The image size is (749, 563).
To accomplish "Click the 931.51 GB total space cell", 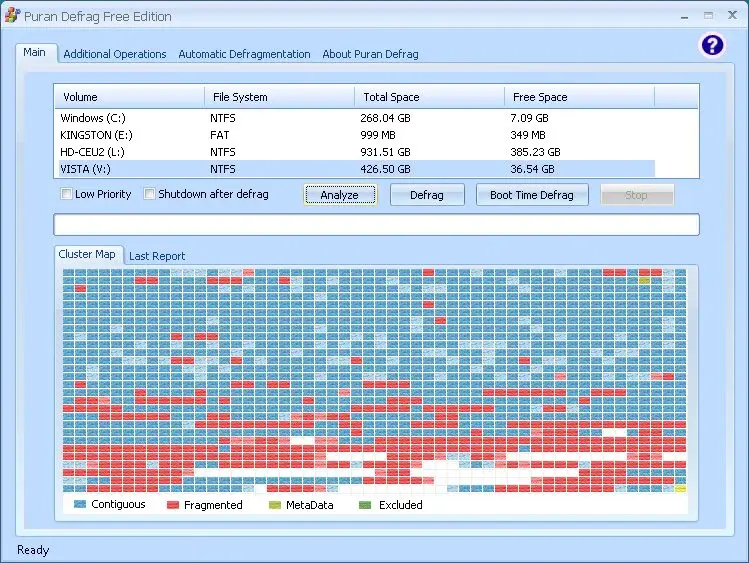I will [x=385, y=152].
